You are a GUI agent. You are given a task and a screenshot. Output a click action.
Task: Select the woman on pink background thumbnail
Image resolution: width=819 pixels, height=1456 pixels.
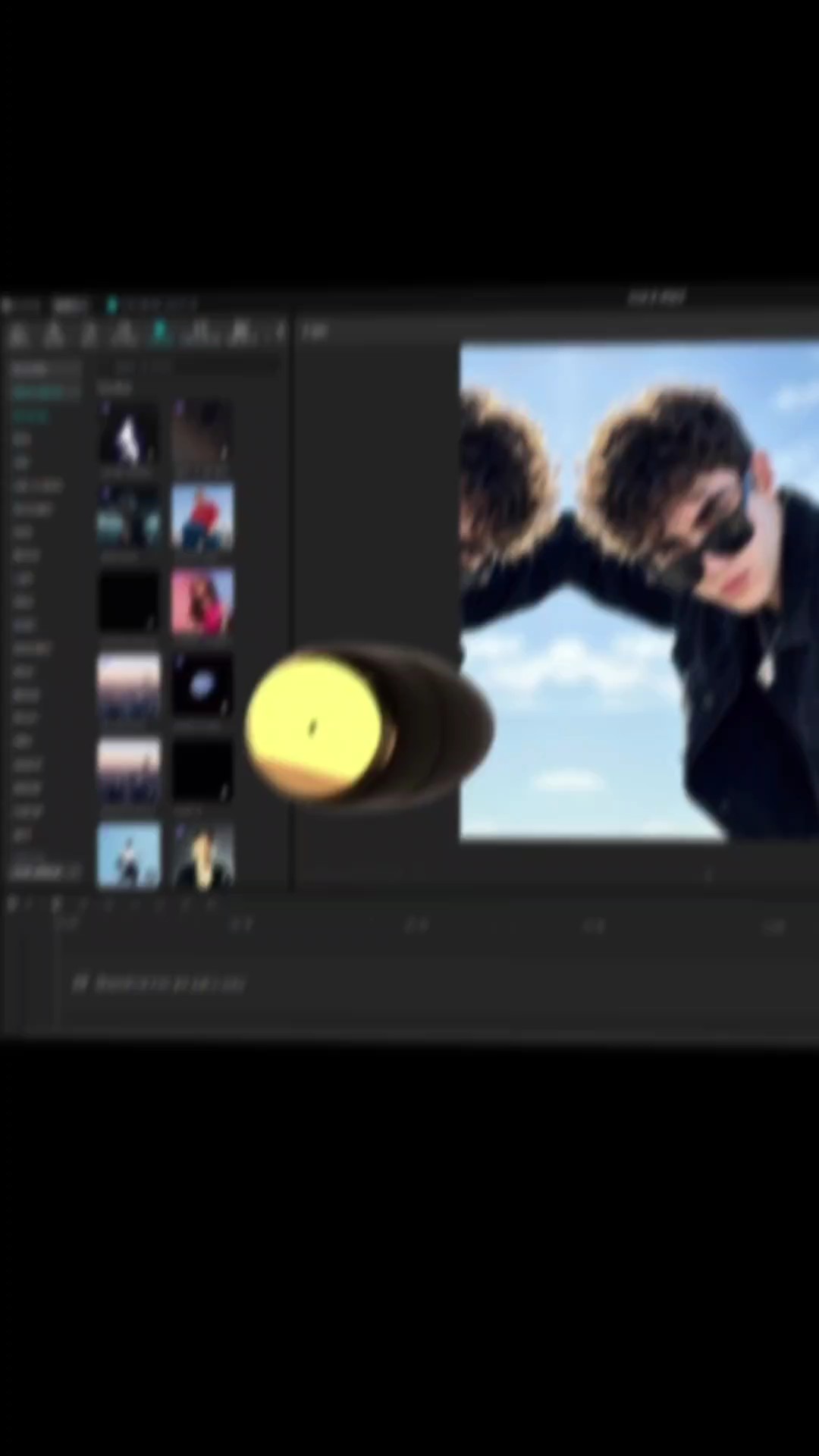[x=202, y=601]
